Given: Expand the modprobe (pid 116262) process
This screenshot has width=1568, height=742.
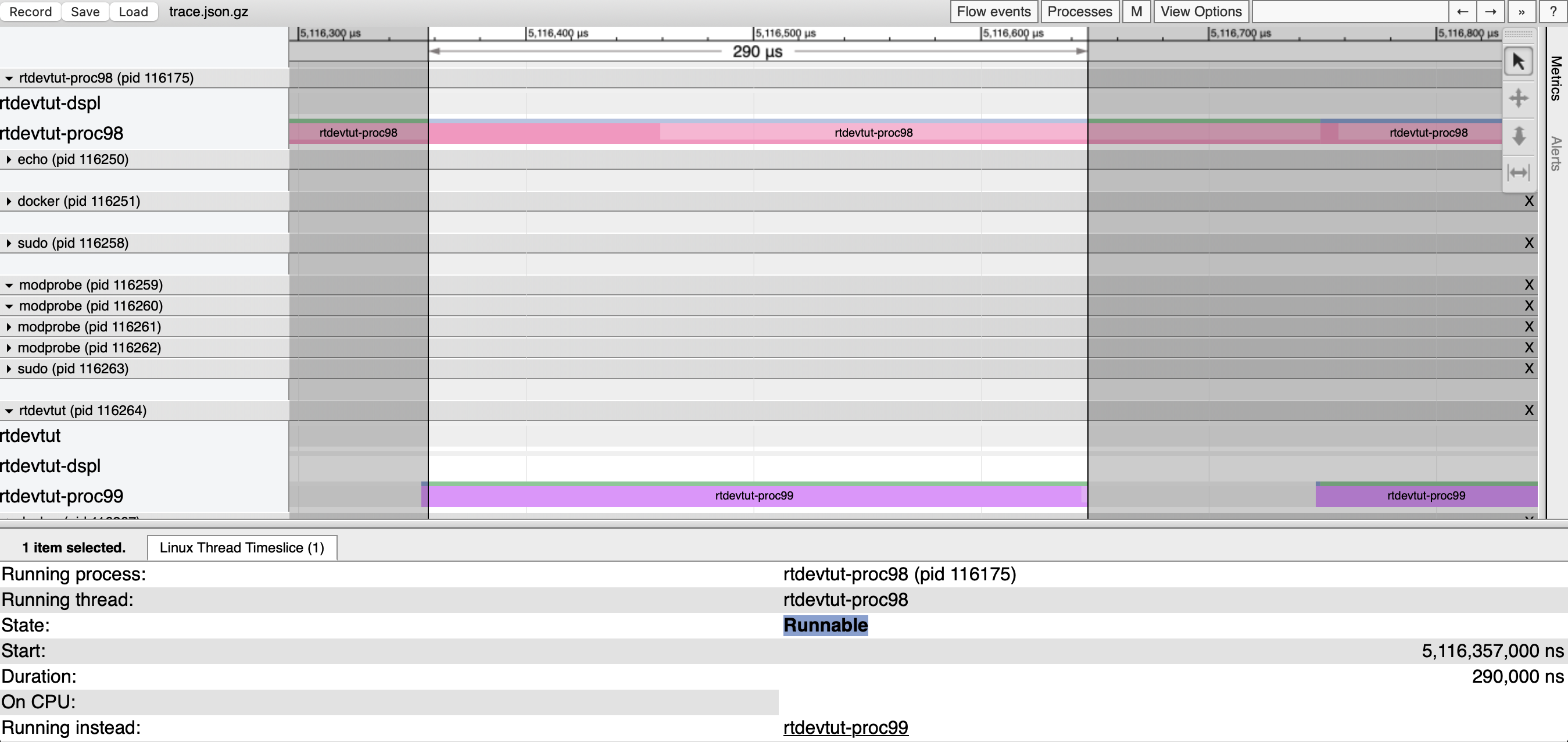Looking at the screenshot, I should [9, 348].
